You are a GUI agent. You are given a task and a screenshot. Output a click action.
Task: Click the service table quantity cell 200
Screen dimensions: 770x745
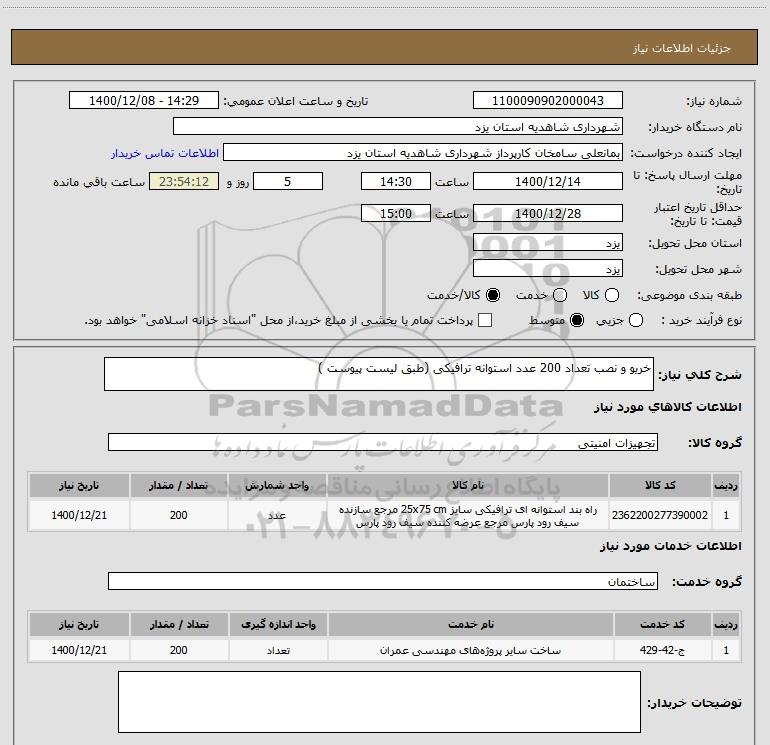pyautogui.click(x=179, y=650)
